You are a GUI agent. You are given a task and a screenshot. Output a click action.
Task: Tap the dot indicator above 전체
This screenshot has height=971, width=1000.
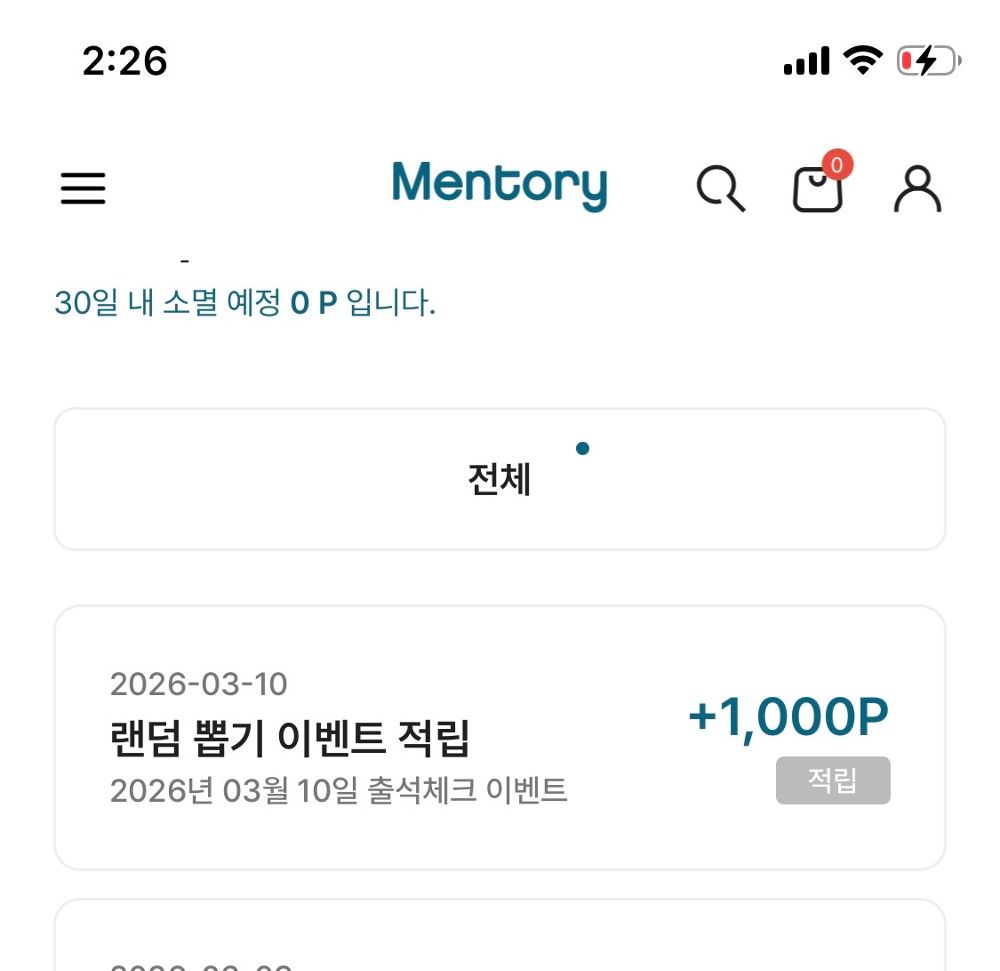(583, 448)
